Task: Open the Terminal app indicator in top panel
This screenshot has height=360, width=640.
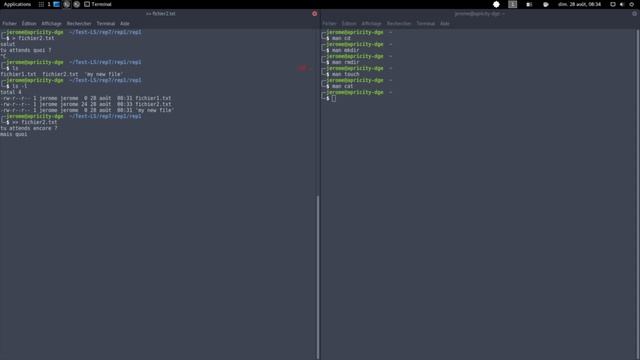Action: tap(98, 4)
